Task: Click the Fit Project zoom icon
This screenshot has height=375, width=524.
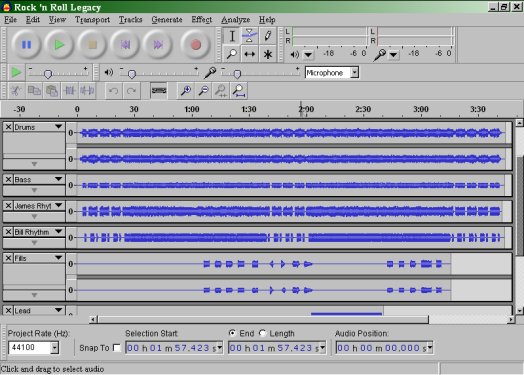Action: pos(239,91)
